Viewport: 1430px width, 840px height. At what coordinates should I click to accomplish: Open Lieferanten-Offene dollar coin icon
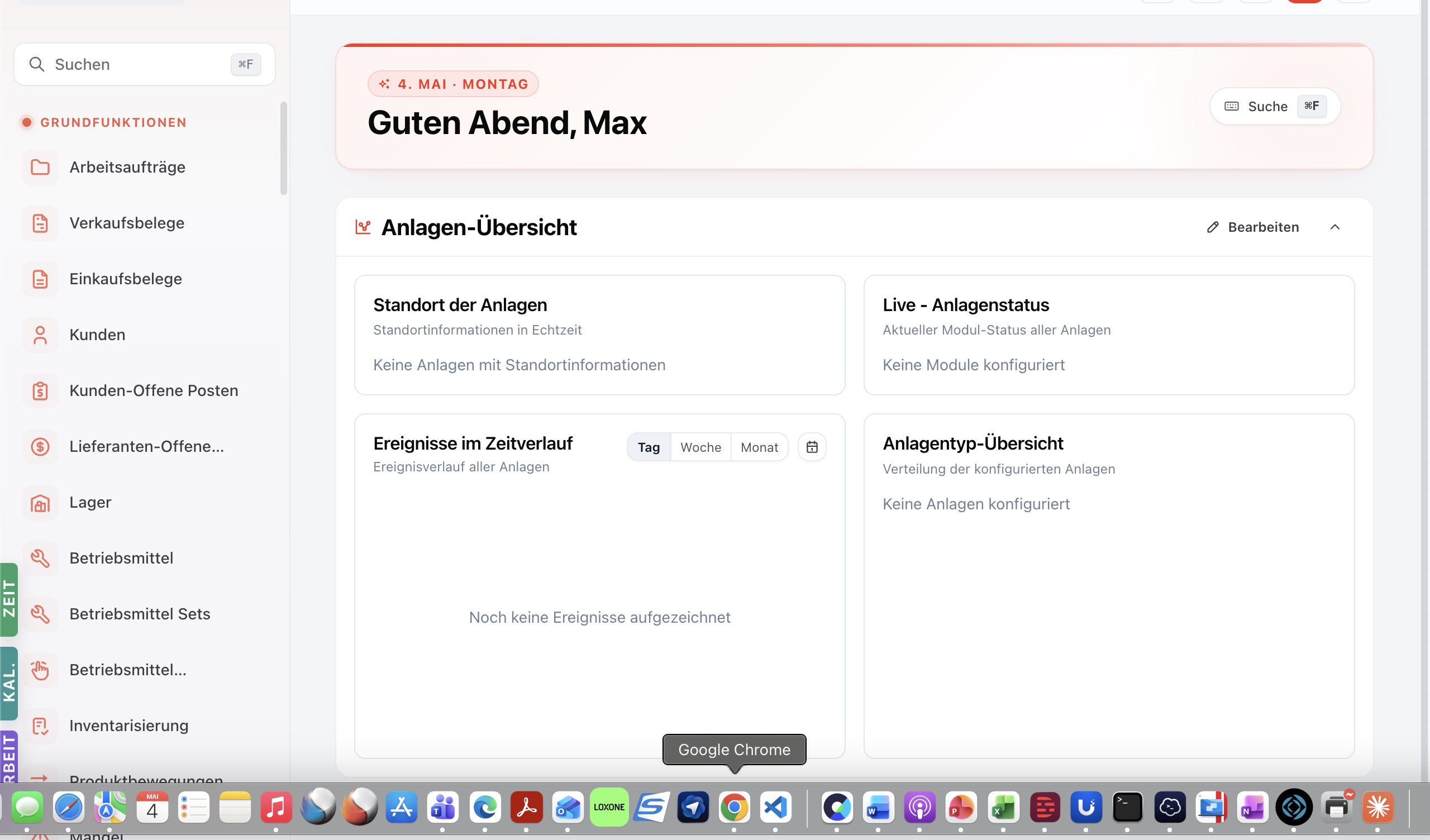pos(40,447)
